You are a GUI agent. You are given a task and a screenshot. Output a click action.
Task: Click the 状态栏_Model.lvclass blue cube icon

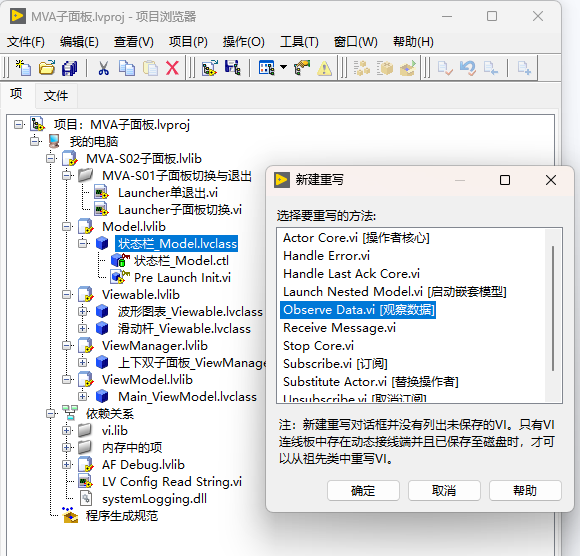pos(102,244)
